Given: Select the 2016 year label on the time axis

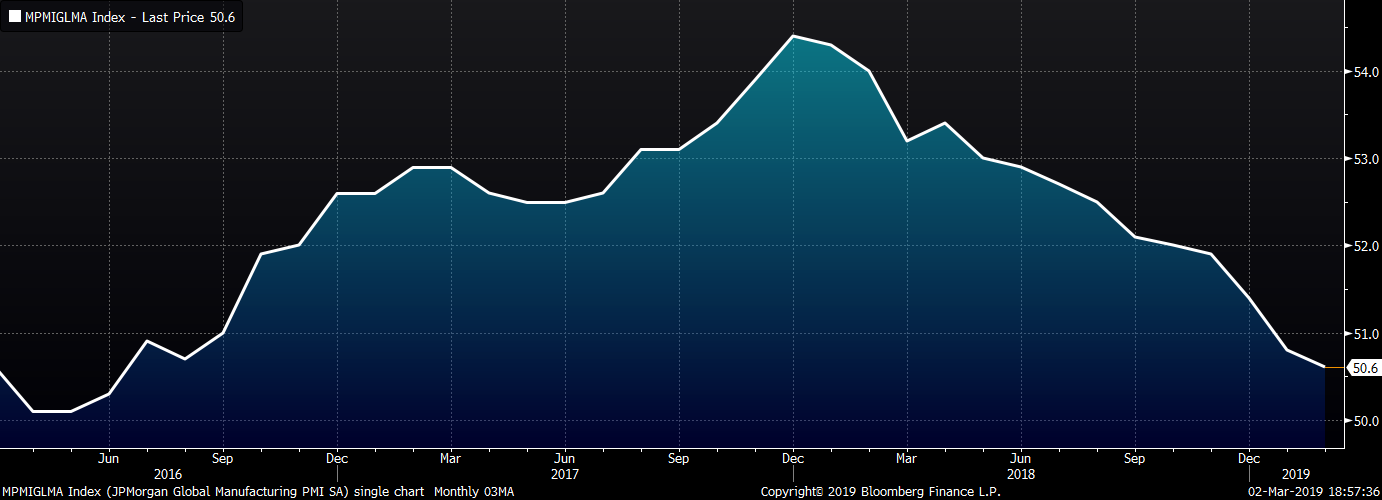Looking at the screenshot, I should click(167, 473).
